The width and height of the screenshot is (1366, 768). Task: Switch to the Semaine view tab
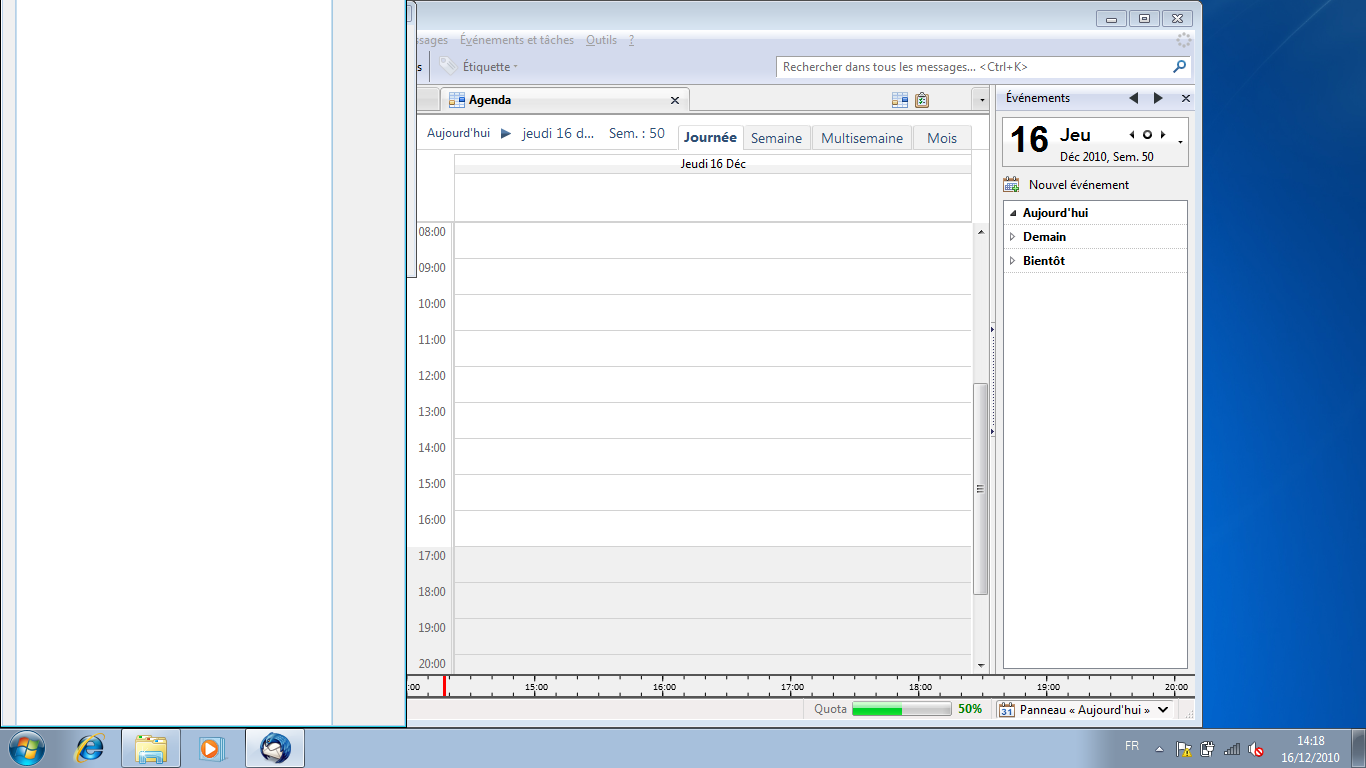(x=776, y=138)
